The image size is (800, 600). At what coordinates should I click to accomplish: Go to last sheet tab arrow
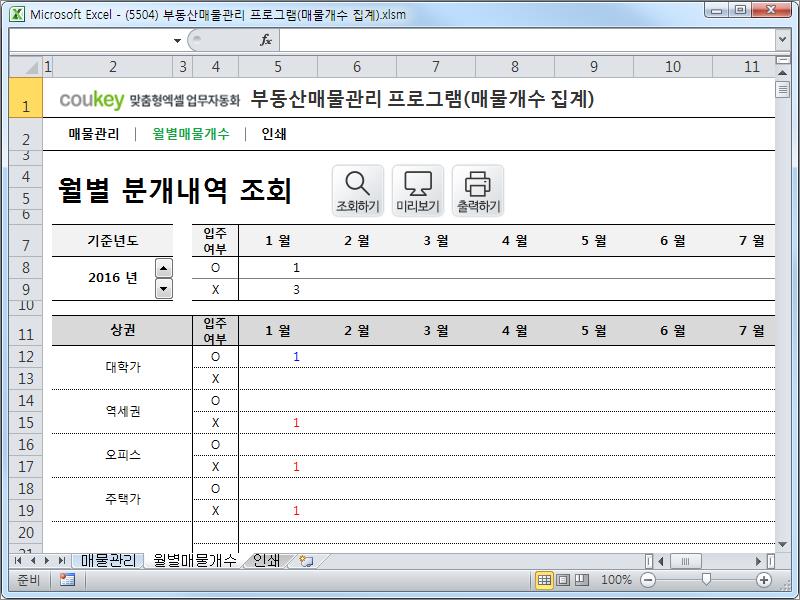pyautogui.click(x=62, y=561)
